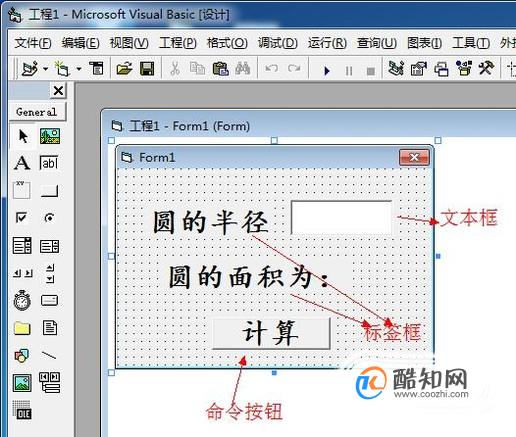Click the radius text box field
The width and height of the screenshot is (516, 437).
coord(341,217)
